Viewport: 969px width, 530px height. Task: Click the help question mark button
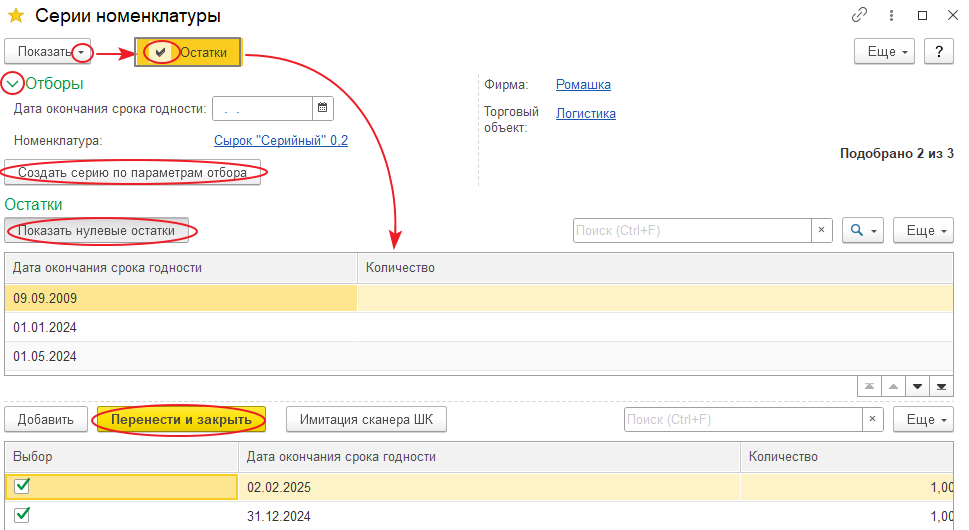(x=939, y=52)
